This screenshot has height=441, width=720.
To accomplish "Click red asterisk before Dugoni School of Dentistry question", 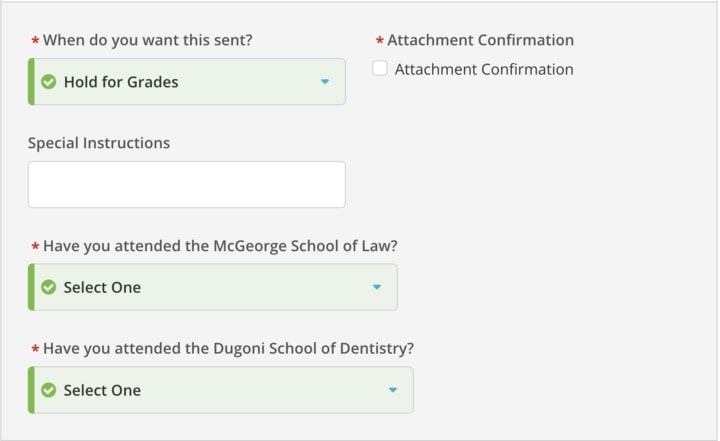I will tap(35, 349).
